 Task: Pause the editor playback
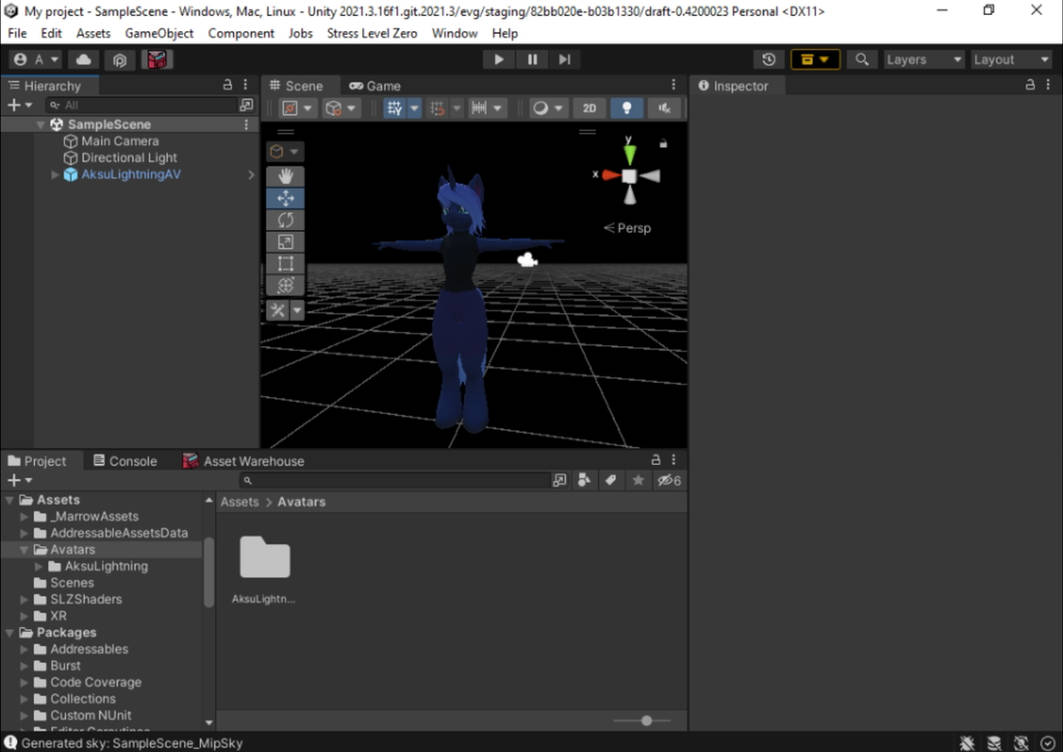(532, 60)
